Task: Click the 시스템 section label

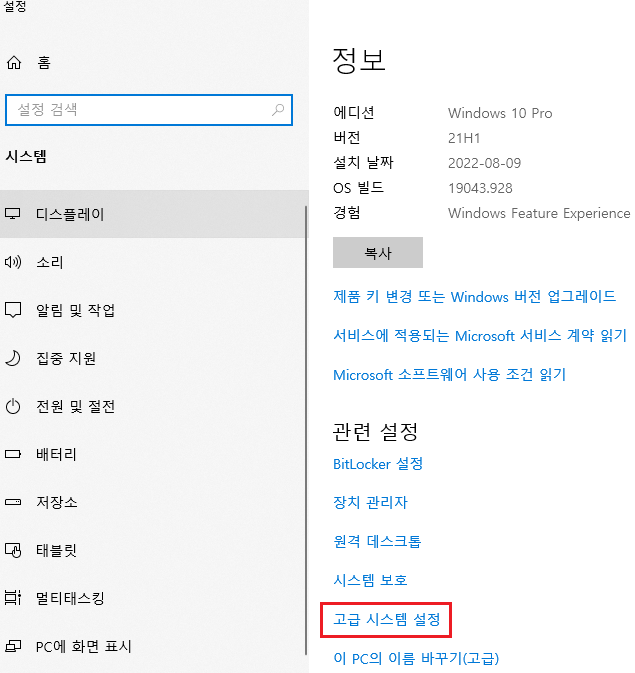Action: pyautogui.click(x=26, y=156)
